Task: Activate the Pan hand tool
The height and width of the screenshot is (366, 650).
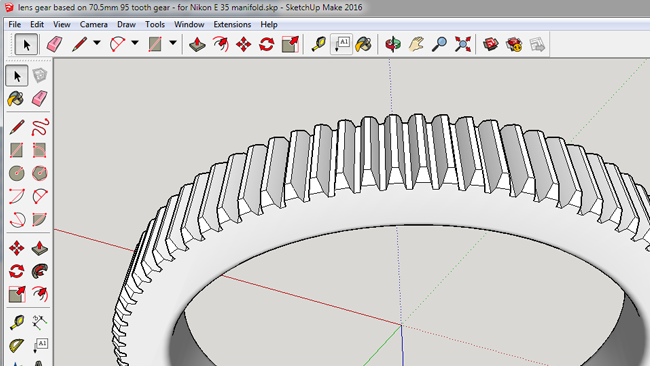Action: [416, 44]
